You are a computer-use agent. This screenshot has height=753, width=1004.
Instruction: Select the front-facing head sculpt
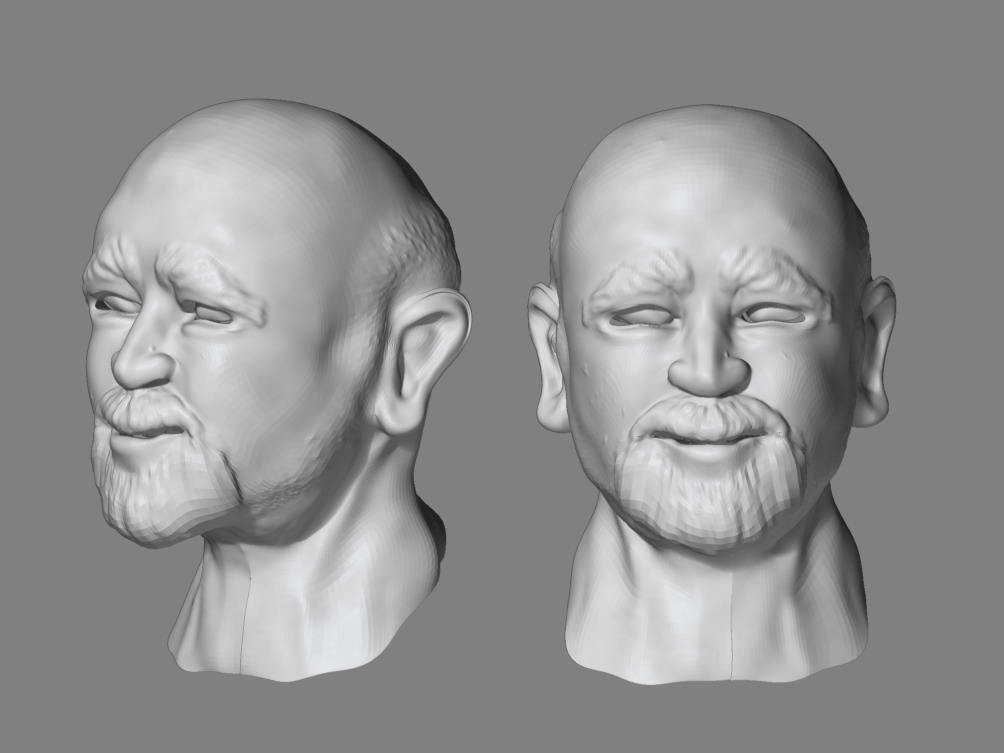[712, 394]
